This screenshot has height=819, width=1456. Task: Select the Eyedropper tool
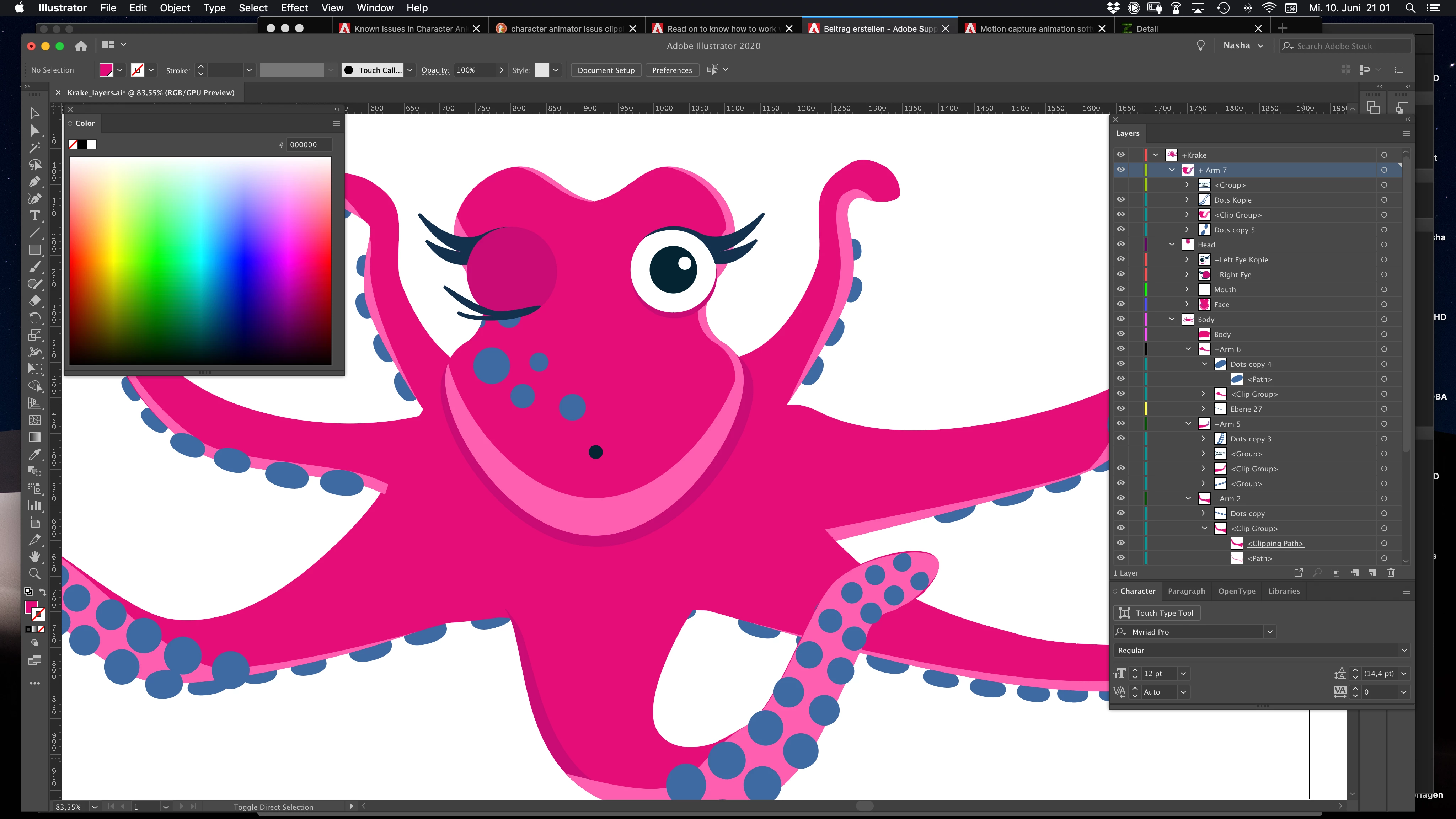(34, 454)
